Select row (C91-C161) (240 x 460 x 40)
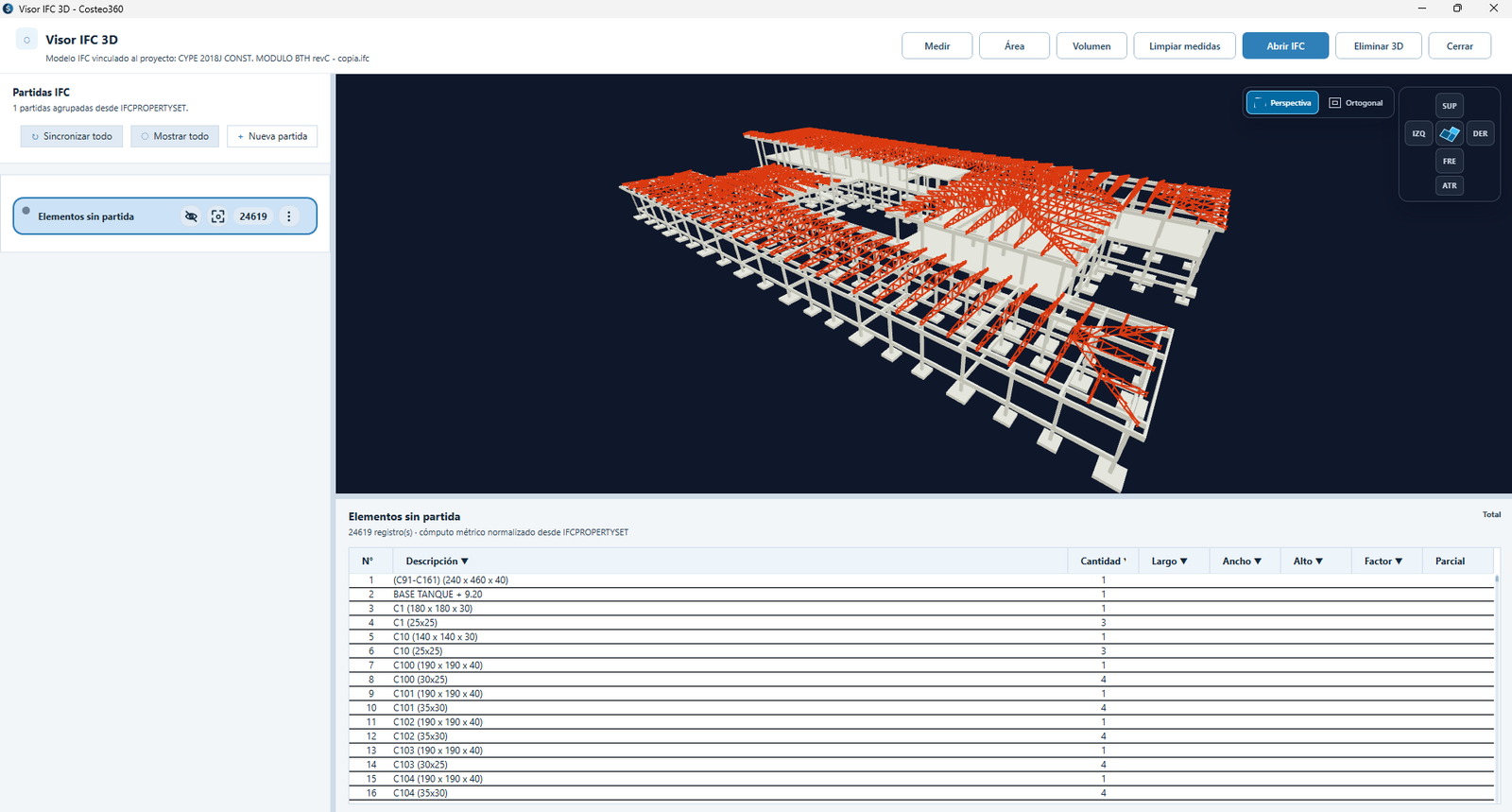Image resolution: width=1512 pixels, height=812 pixels. tap(921, 580)
